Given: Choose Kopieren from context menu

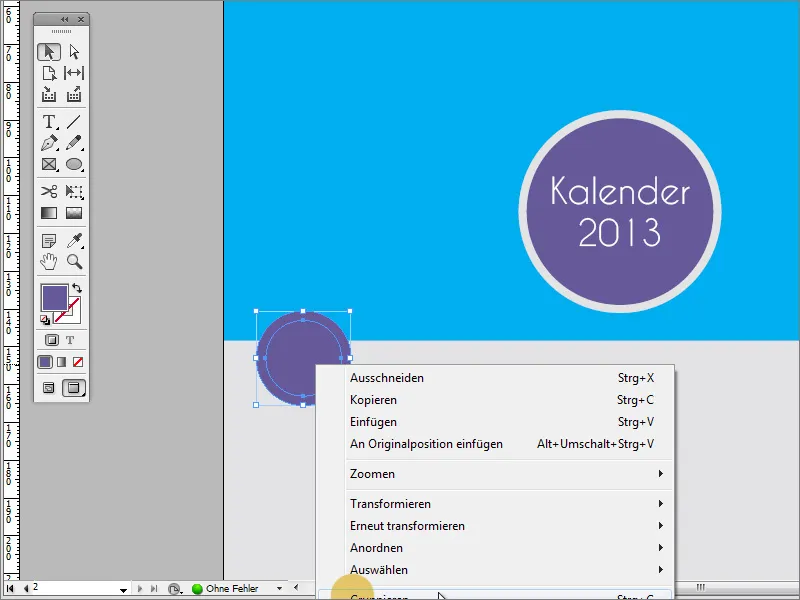Looking at the screenshot, I should pyautogui.click(x=496, y=400).
